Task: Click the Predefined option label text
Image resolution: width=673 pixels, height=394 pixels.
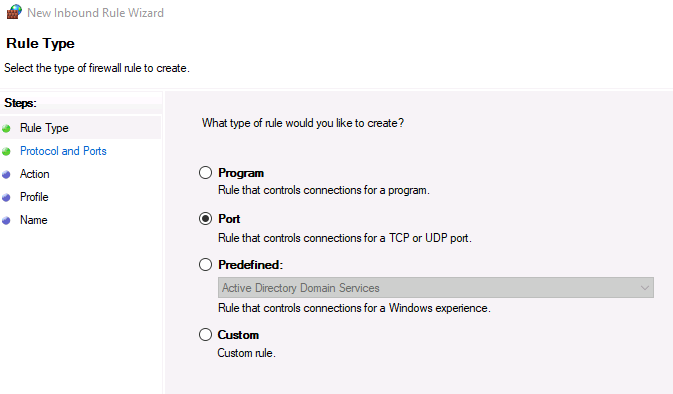Action: pos(251,265)
